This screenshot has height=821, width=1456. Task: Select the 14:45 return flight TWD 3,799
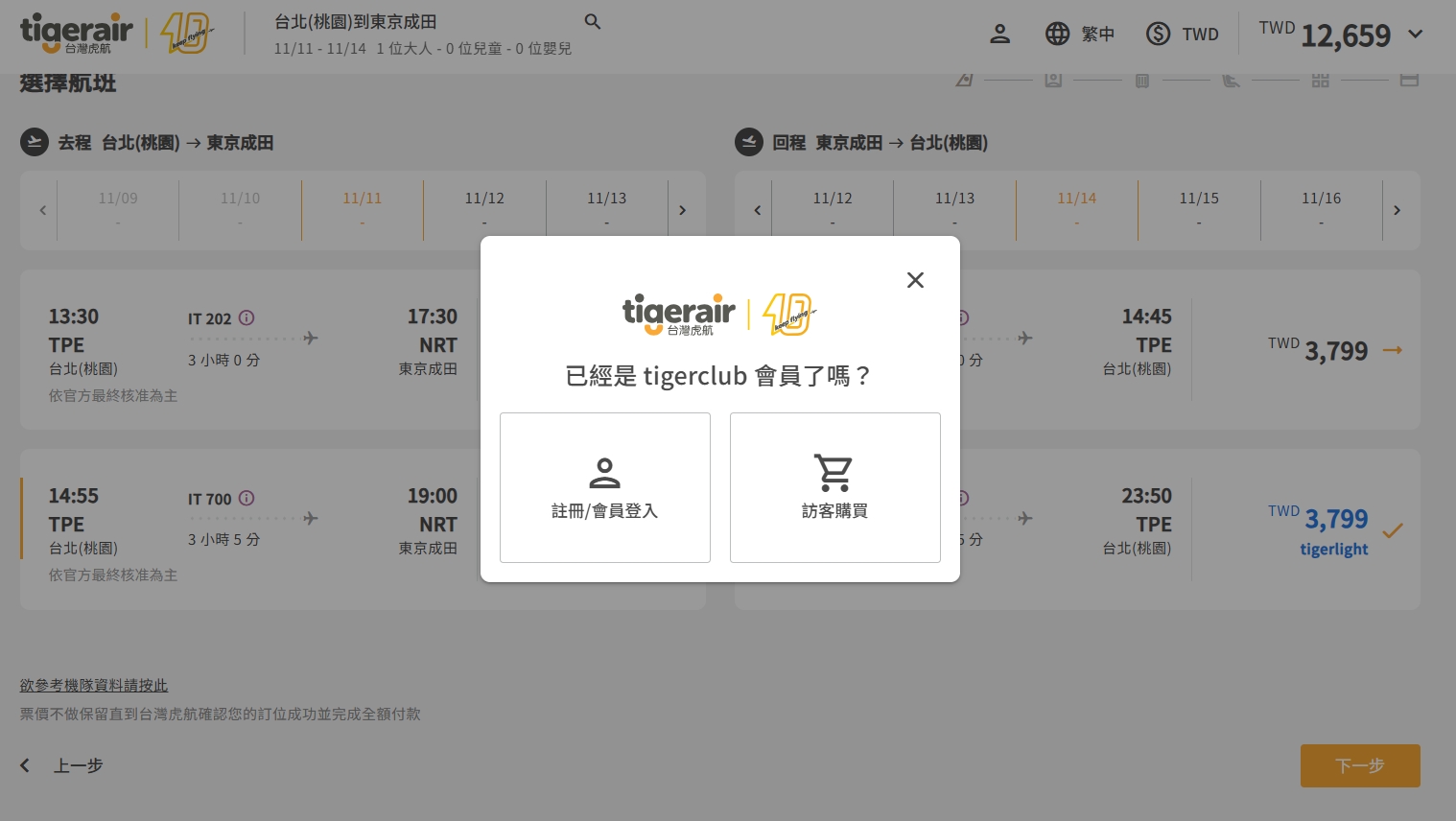coord(1334,351)
